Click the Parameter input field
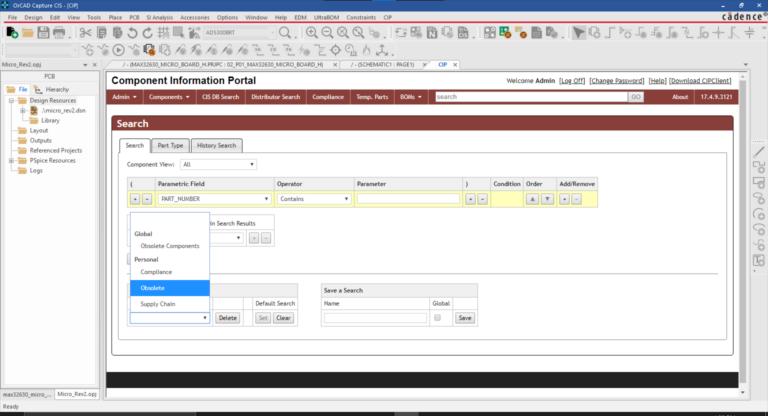The width and height of the screenshot is (768, 416). point(408,199)
